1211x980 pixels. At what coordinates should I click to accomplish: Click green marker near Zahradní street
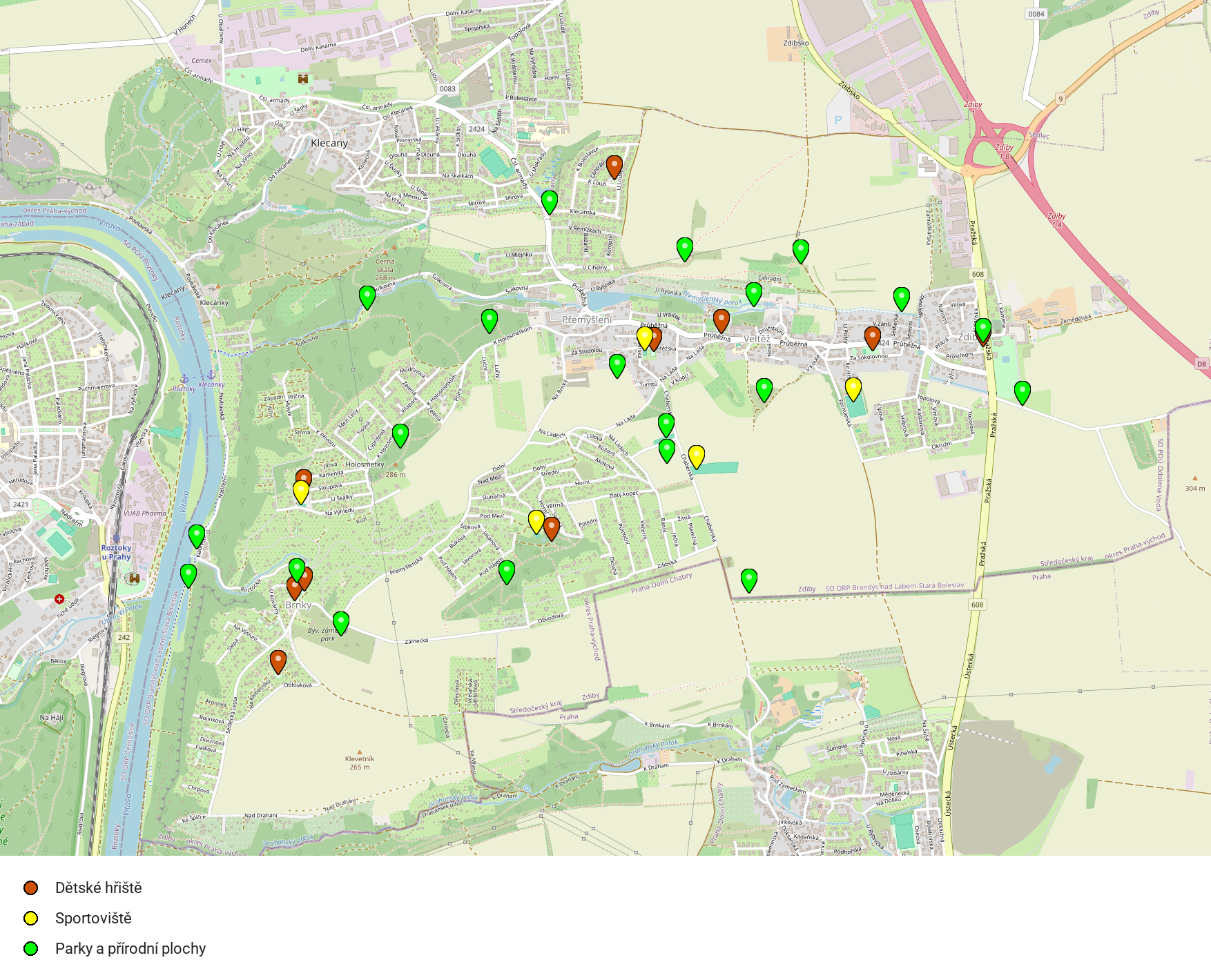point(754,293)
